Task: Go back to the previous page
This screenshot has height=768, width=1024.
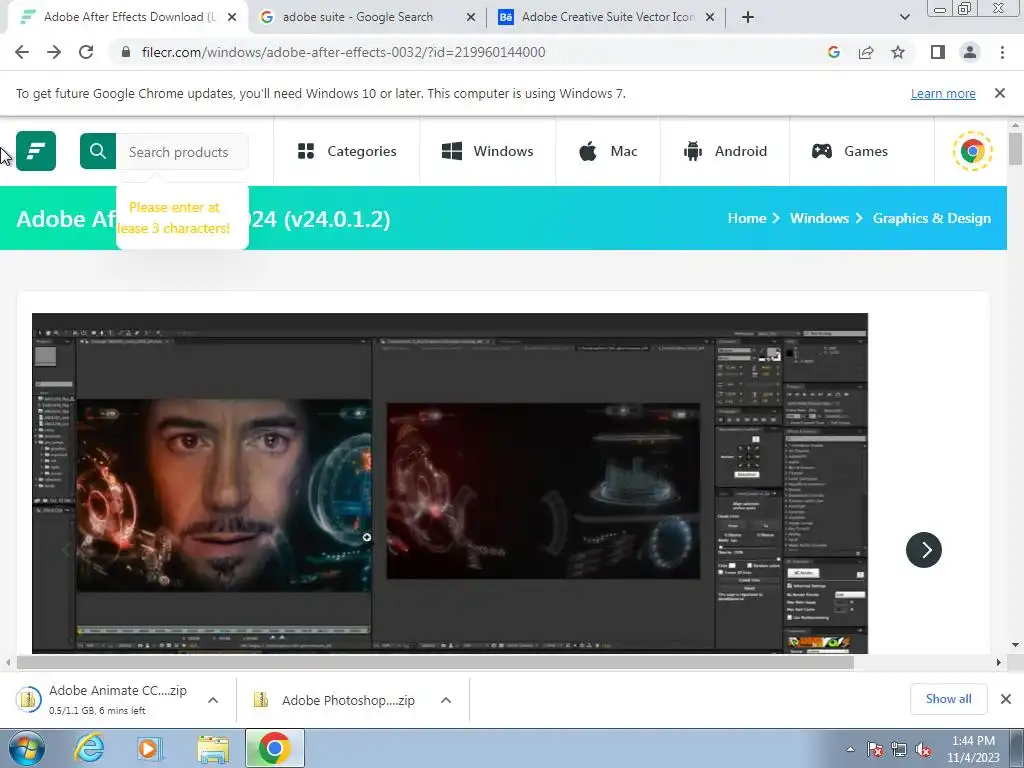Action: click(x=22, y=52)
